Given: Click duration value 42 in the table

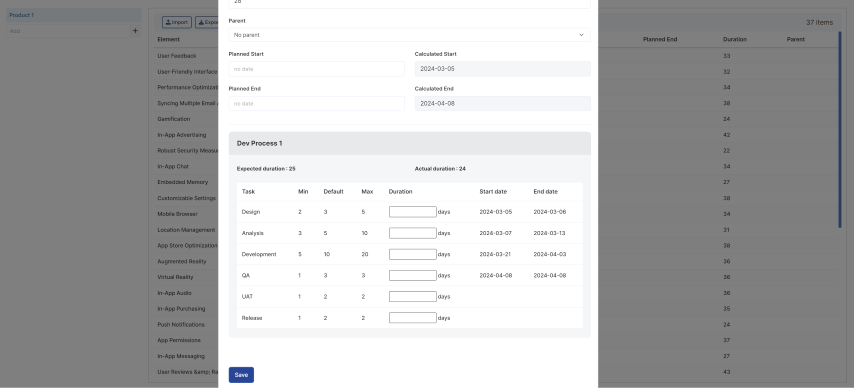Looking at the screenshot, I should coord(727,135).
